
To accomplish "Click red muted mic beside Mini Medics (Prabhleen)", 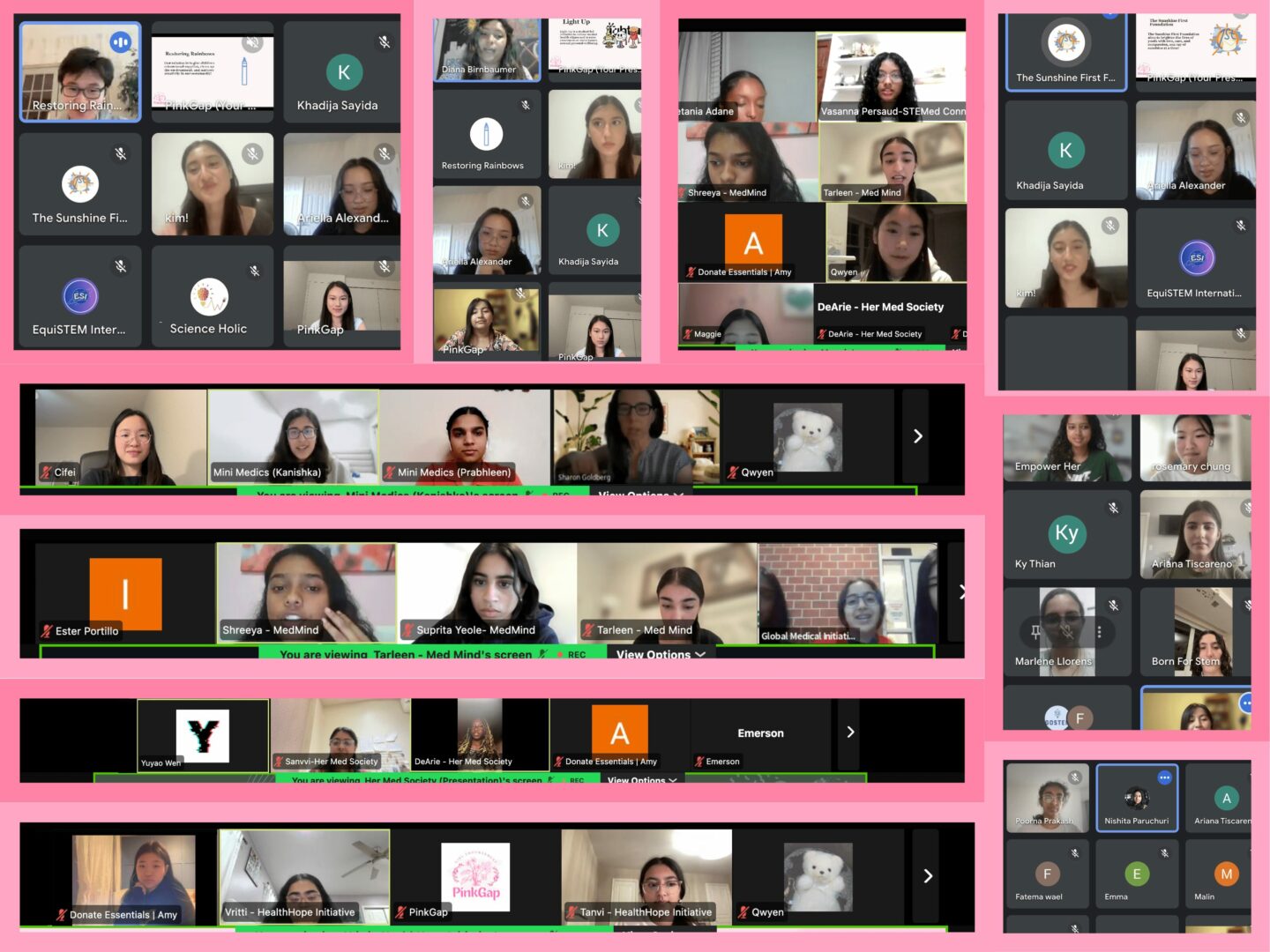I will (390, 472).
